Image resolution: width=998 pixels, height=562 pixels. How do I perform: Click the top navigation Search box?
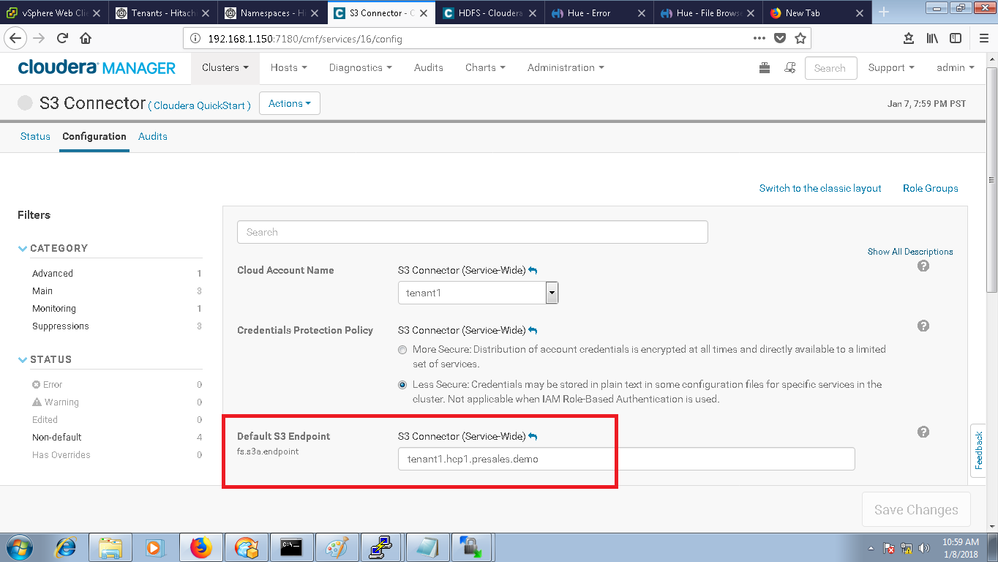831,68
